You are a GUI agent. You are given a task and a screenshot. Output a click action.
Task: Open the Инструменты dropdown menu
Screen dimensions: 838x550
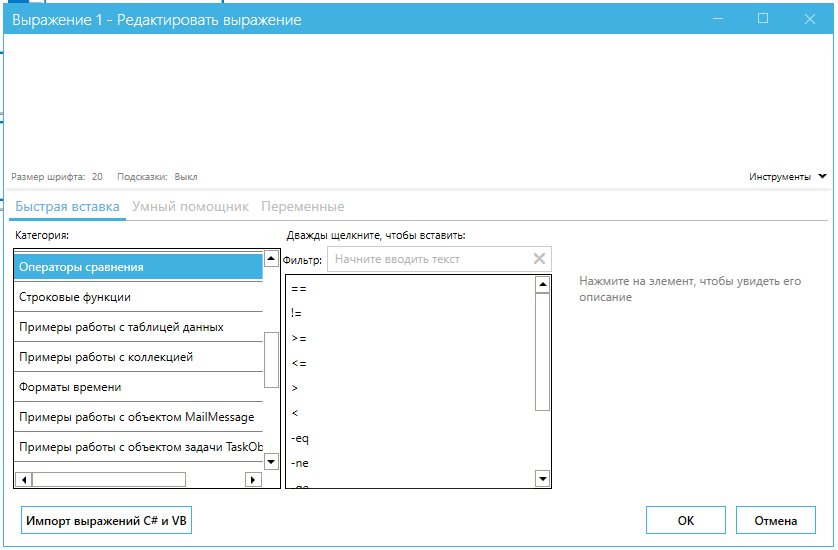click(x=787, y=177)
